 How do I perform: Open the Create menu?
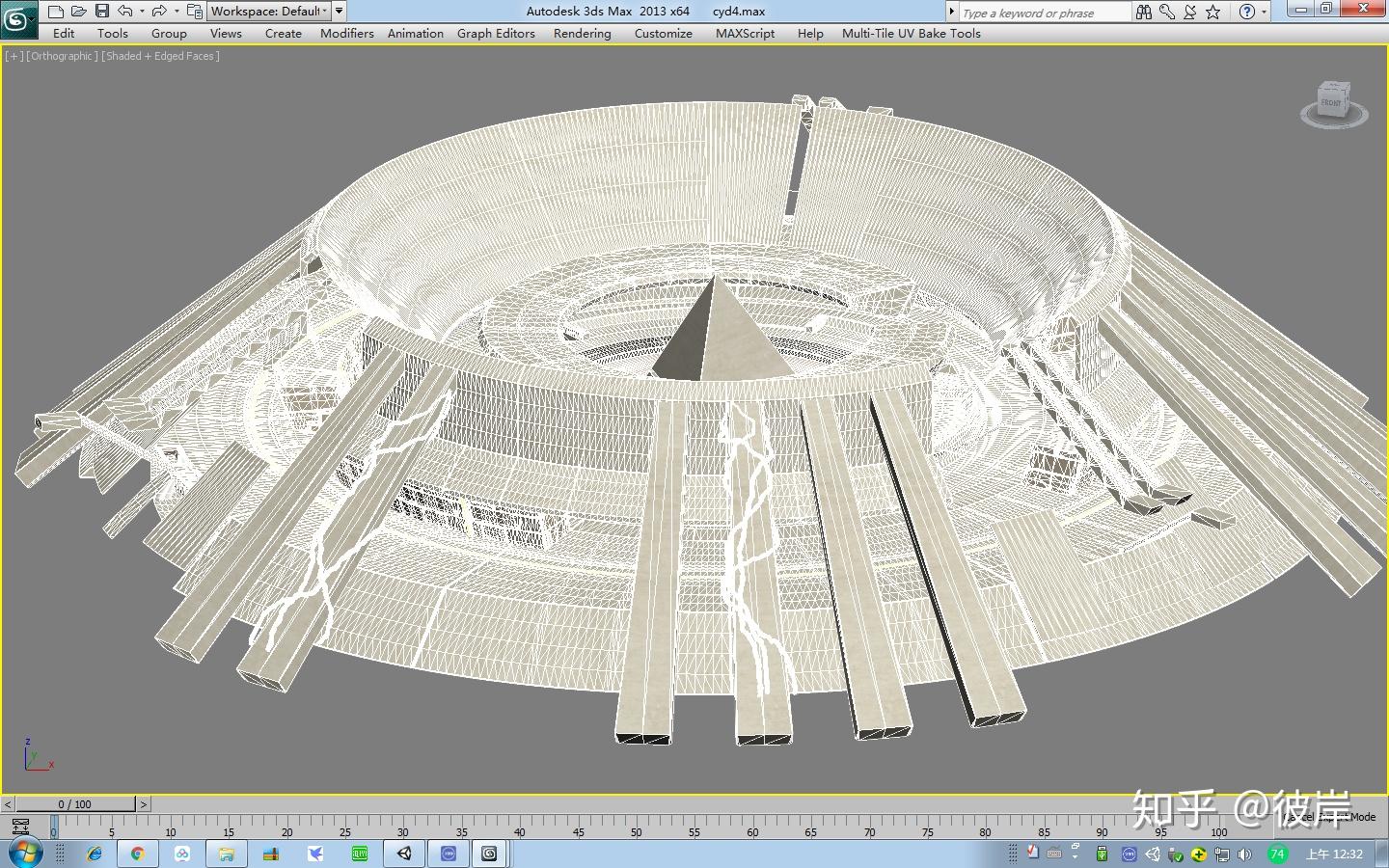(x=284, y=33)
